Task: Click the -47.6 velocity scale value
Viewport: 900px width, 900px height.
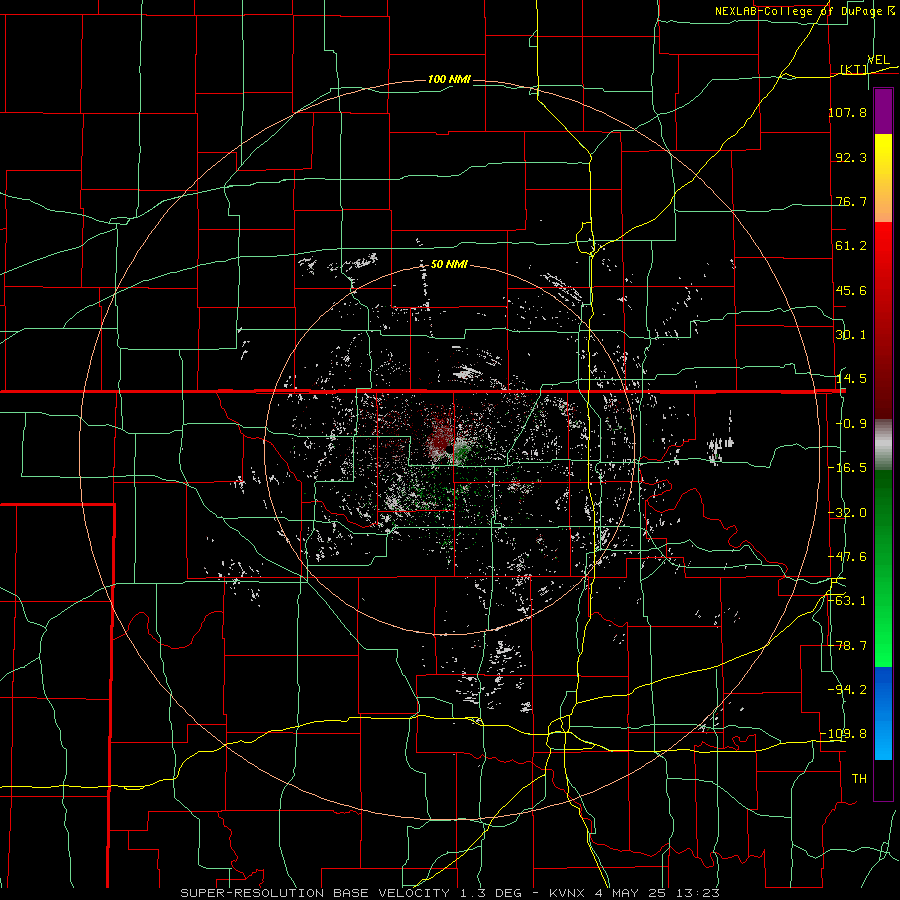Action: pos(847,557)
